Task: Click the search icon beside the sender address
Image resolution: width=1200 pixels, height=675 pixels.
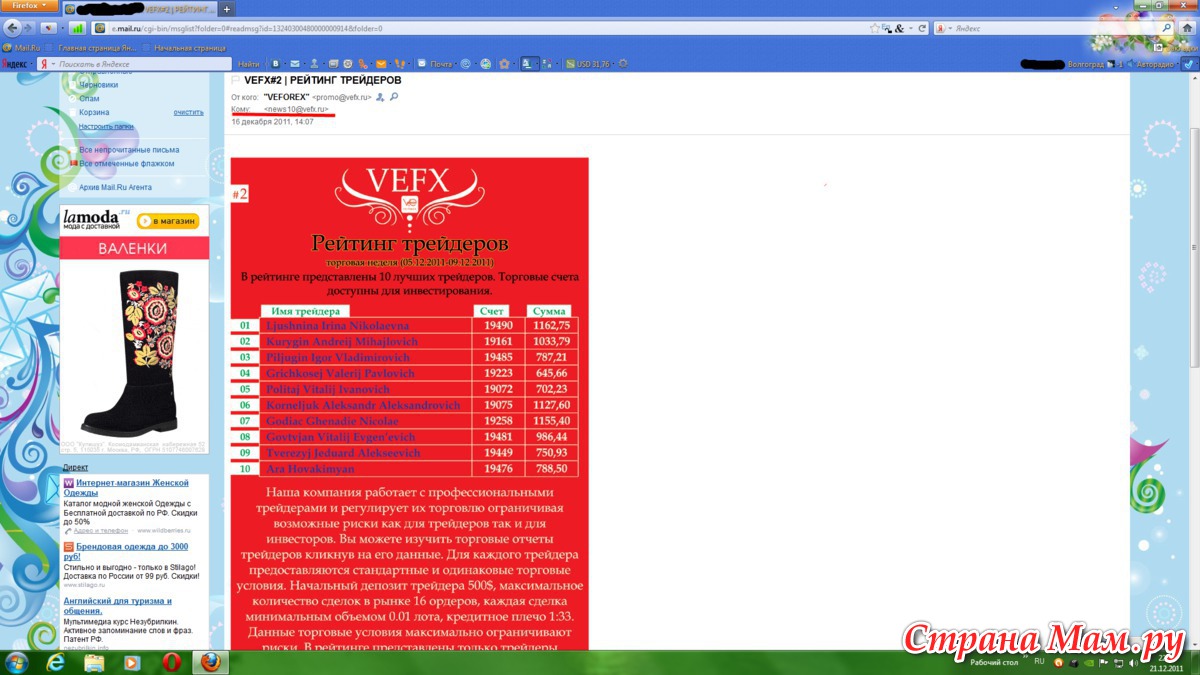Action: coord(394,97)
